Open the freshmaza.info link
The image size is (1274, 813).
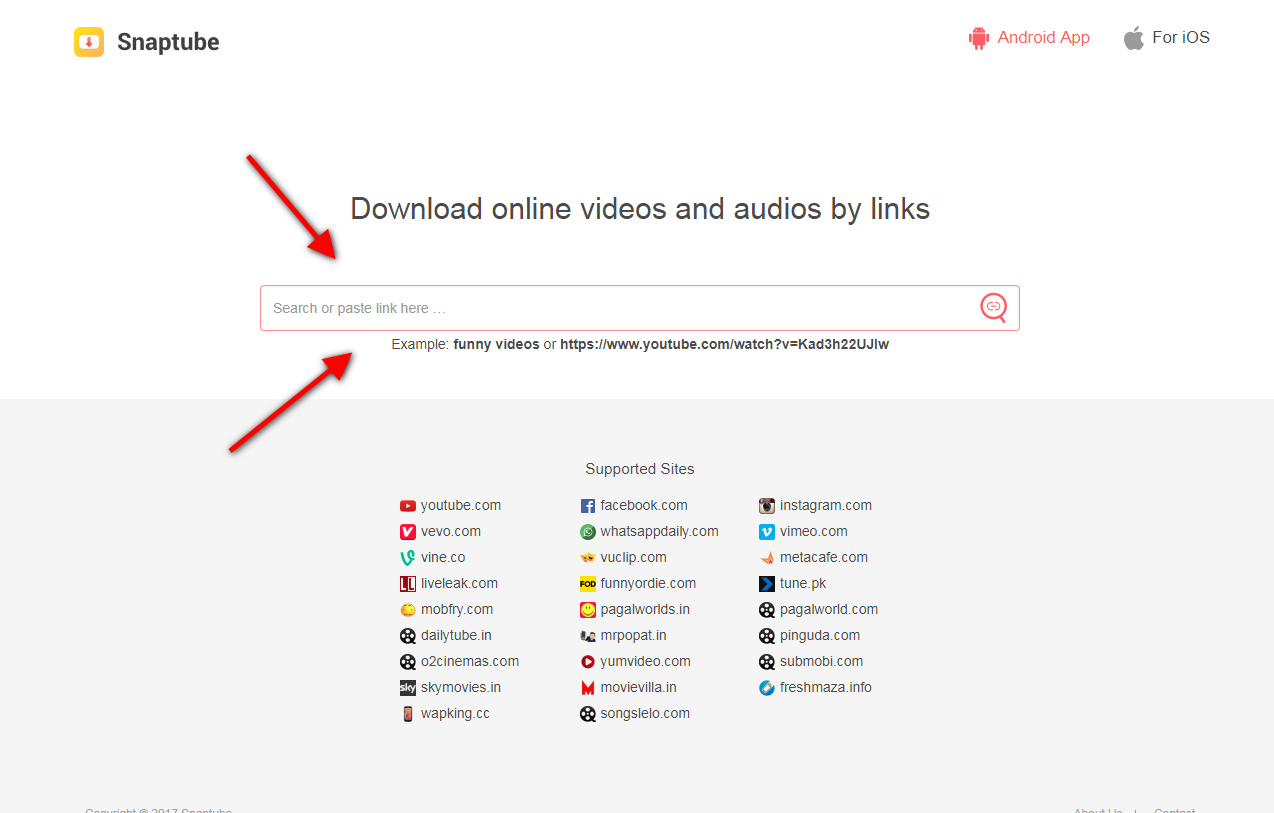pyautogui.click(x=826, y=687)
